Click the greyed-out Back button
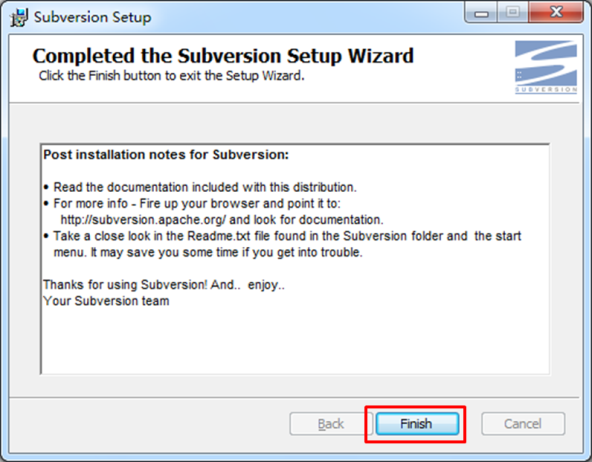This screenshot has height=462, width=592. 331,424
